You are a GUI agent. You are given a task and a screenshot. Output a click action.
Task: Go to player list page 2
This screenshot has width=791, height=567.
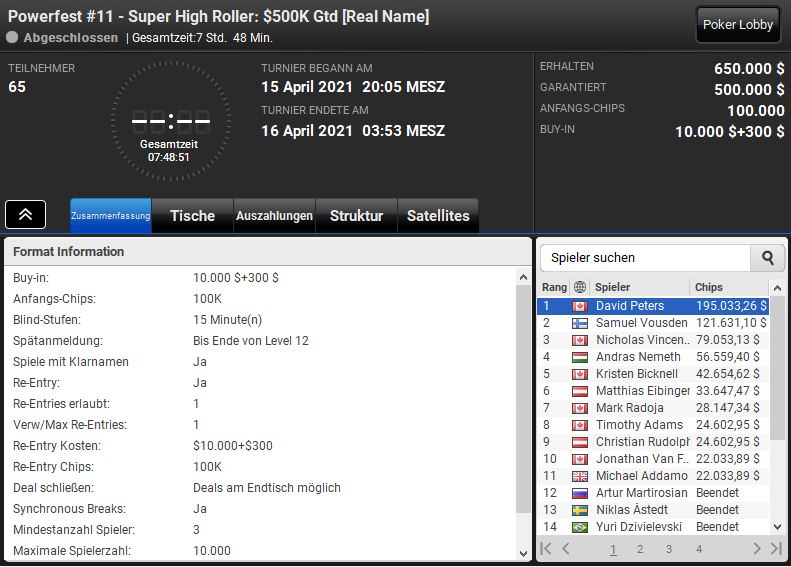640,549
